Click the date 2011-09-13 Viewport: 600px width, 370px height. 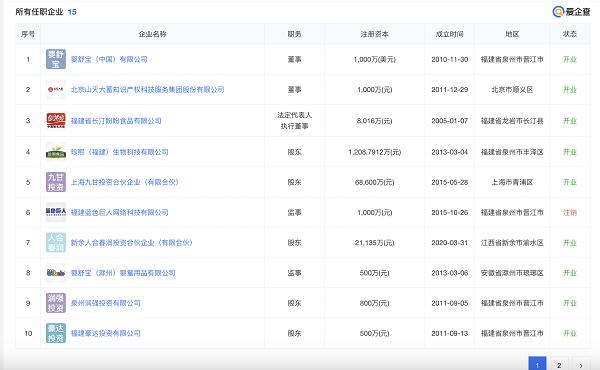point(450,333)
